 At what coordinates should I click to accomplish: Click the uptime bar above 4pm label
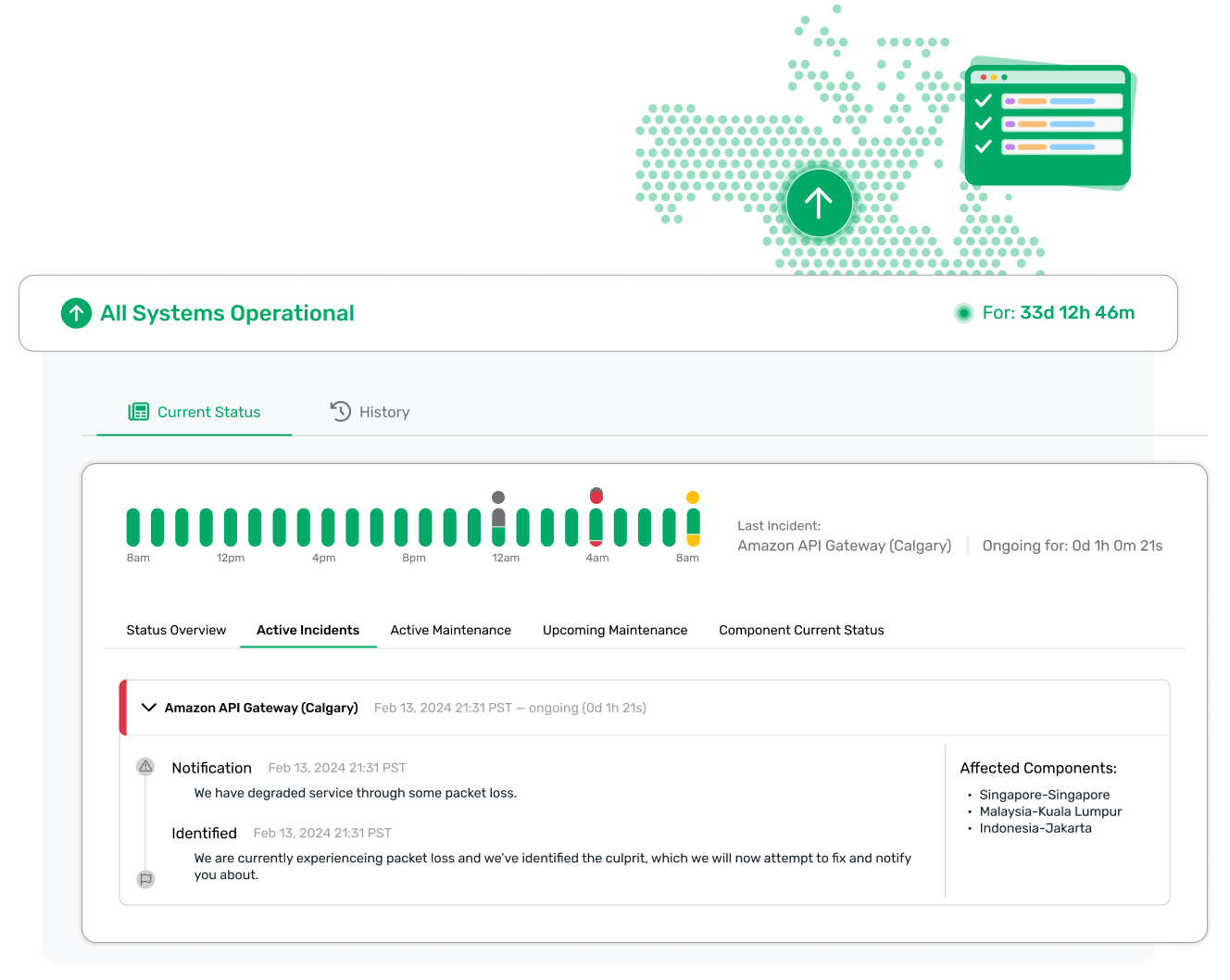pyautogui.click(x=328, y=527)
